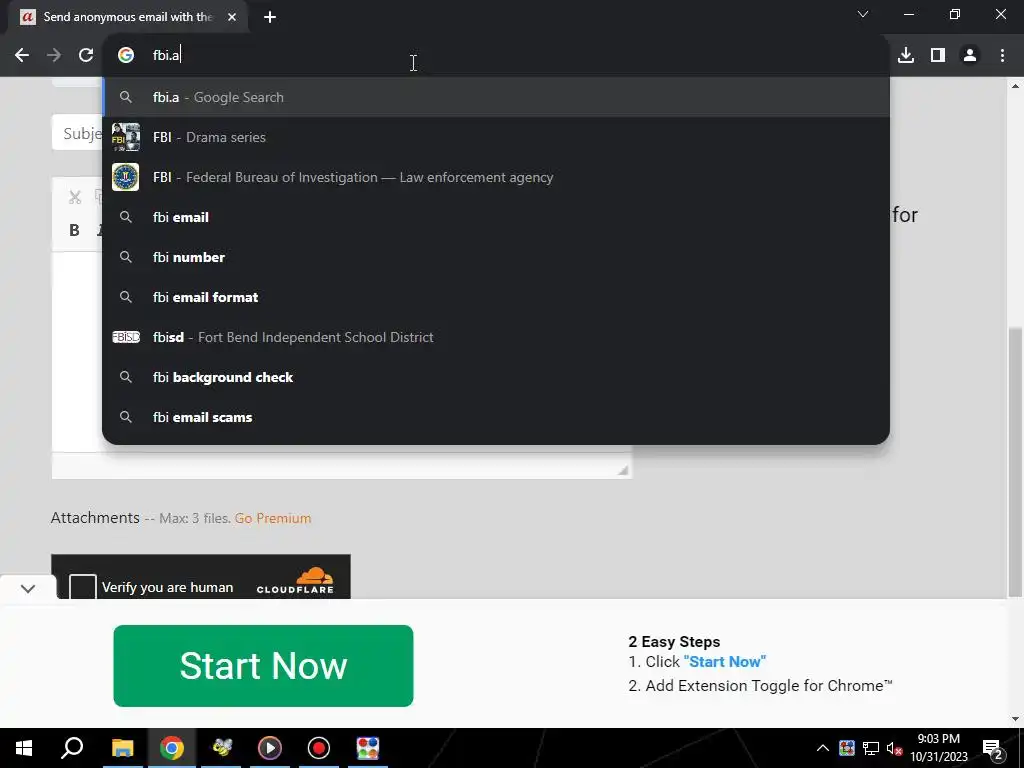
Task: Open the Chrome profile avatar
Action: [970, 56]
